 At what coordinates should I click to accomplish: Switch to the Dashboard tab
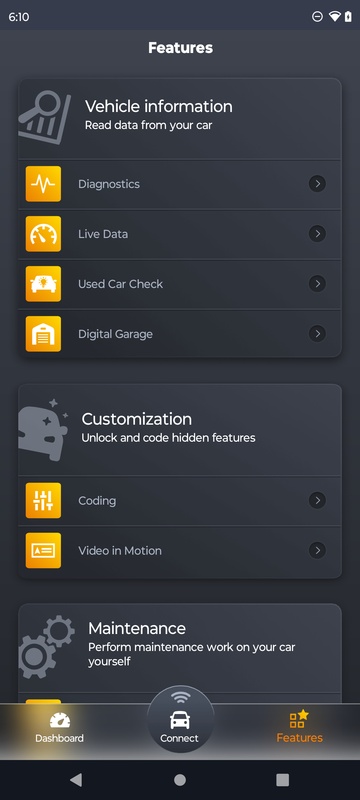[x=60, y=728]
